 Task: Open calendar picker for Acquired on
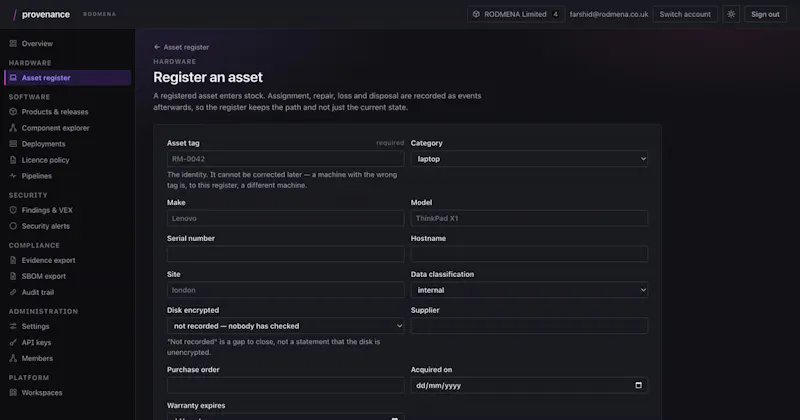coord(638,385)
